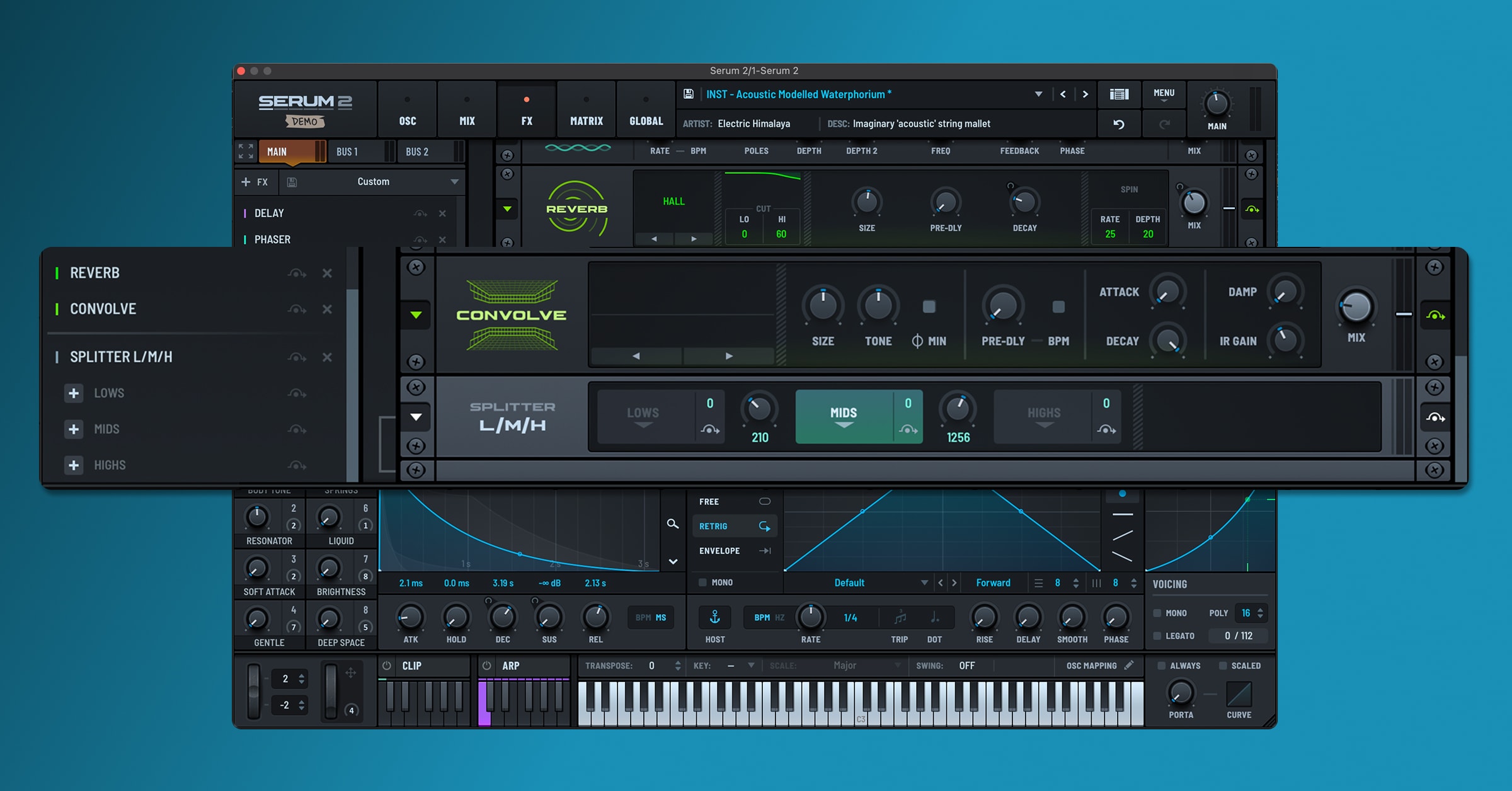Remove the REVERB effect in list
1512x791 pixels.
click(327, 273)
